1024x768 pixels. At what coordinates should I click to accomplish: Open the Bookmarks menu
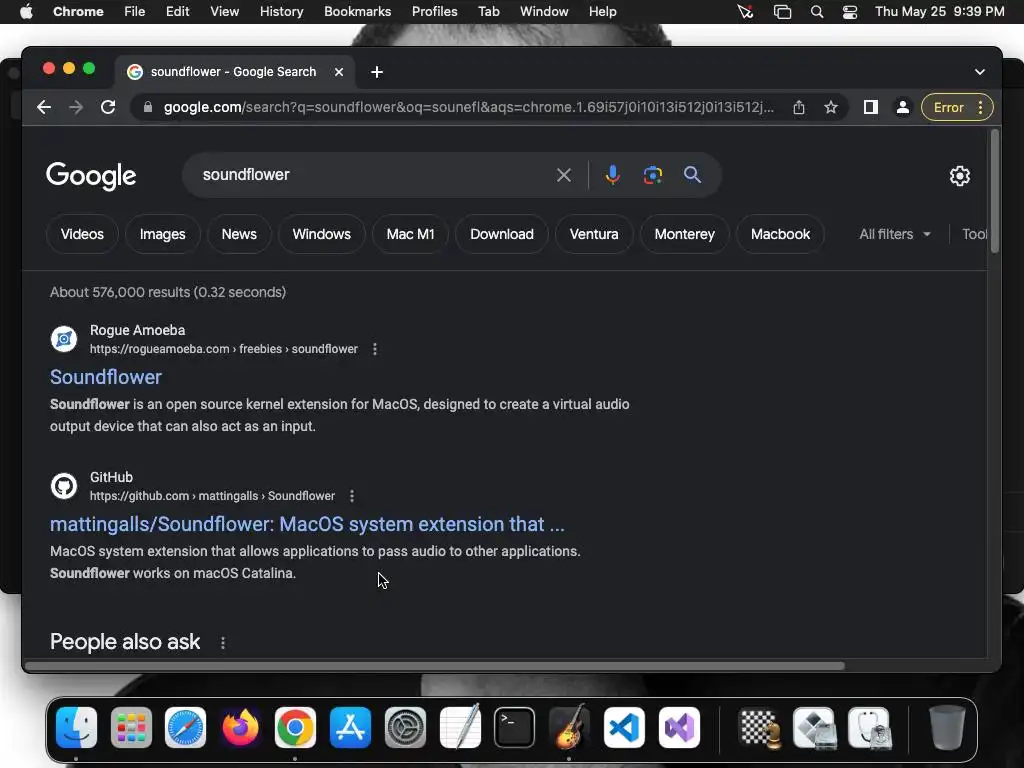coord(357,12)
